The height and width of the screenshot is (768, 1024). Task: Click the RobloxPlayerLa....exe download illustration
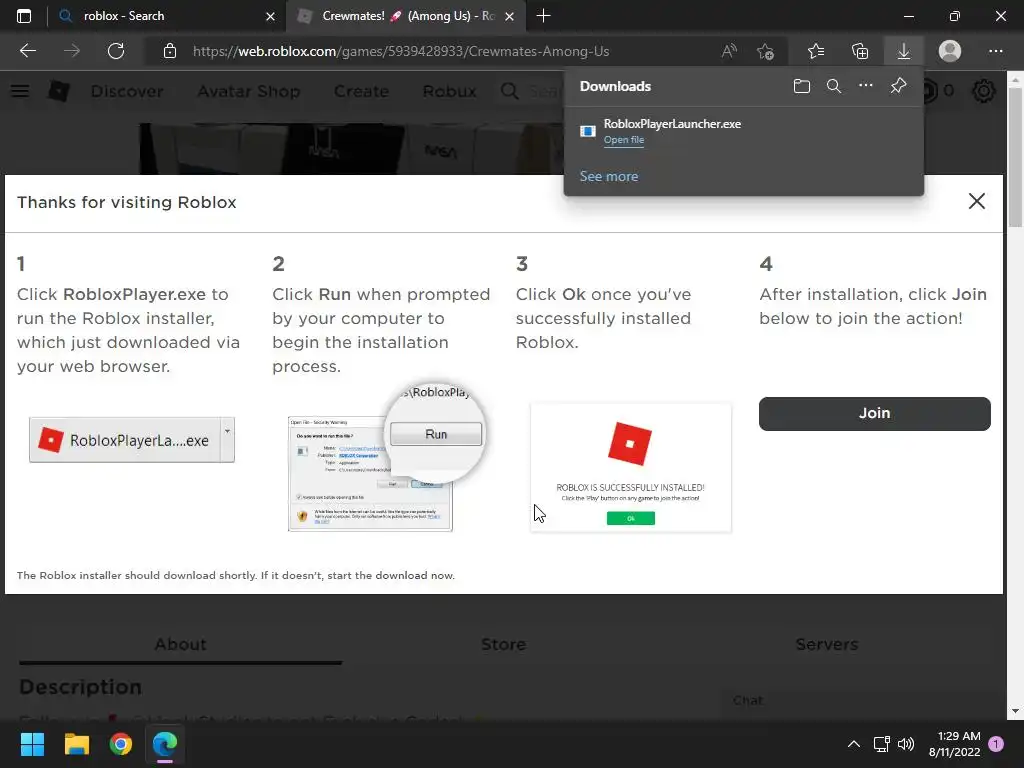point(131,440)
